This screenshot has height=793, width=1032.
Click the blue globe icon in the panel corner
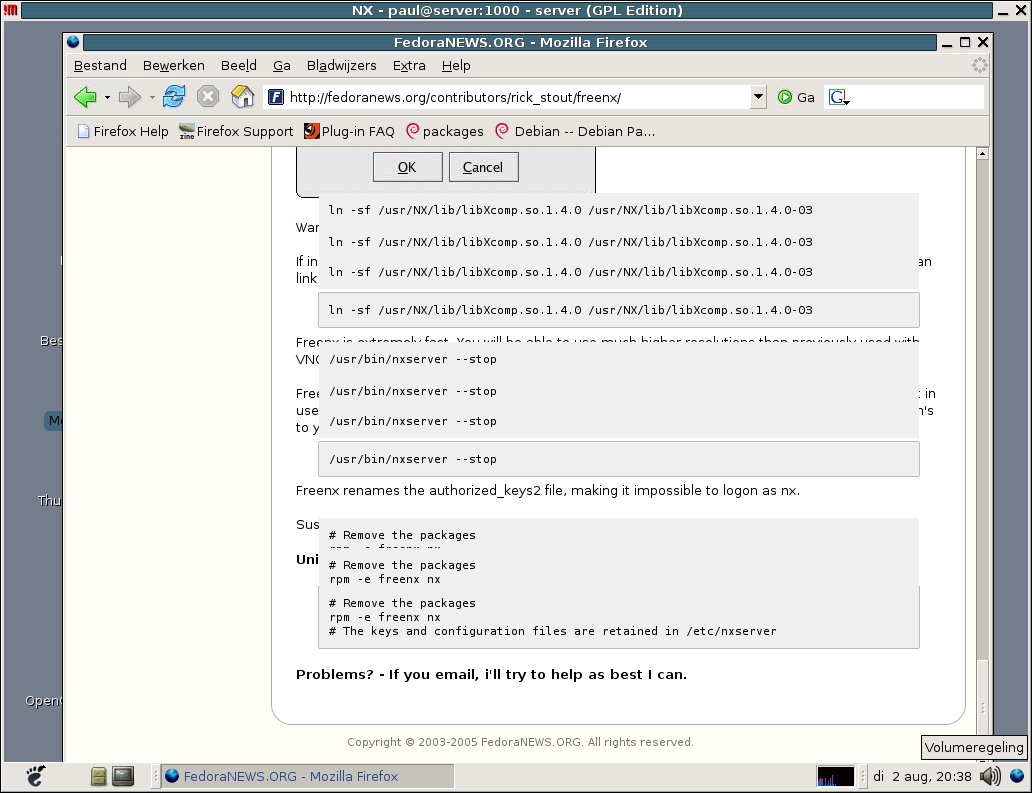click(x=1017, y=776)
